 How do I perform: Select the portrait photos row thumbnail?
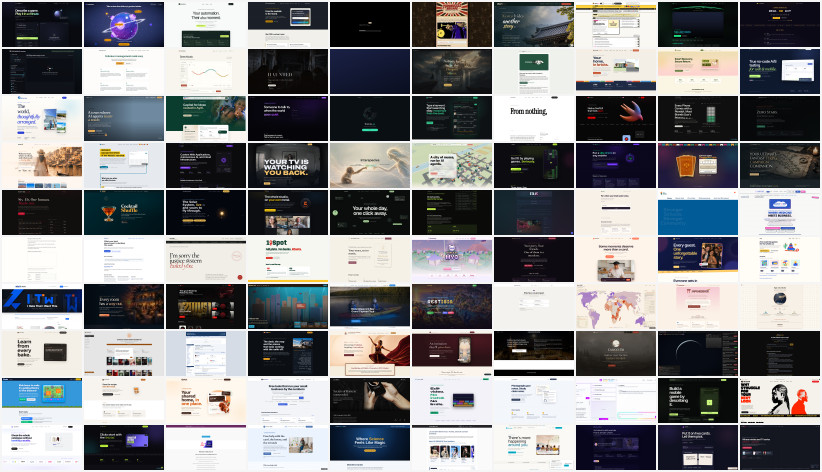pos(452,448)
